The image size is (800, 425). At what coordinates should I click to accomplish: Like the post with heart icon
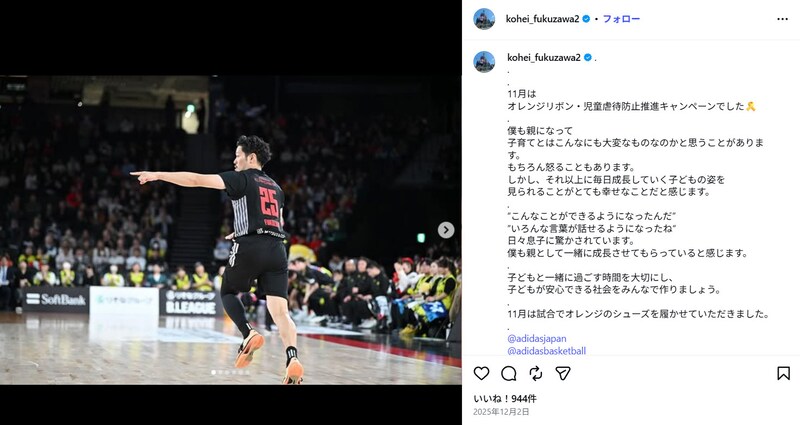coord(481,373)
